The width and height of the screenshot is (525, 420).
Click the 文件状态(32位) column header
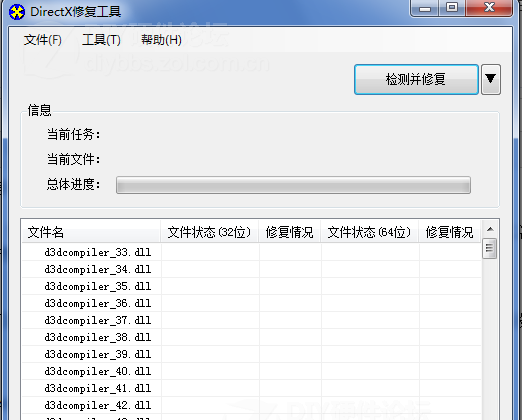point(209,232)
